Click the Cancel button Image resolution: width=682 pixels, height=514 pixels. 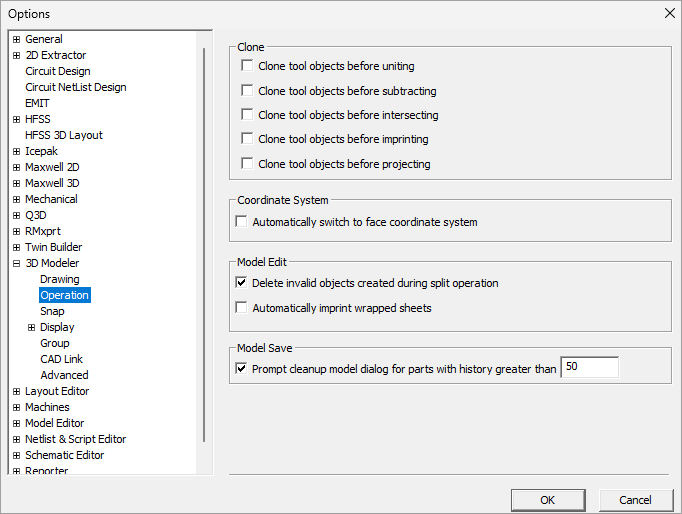(635, 500)
